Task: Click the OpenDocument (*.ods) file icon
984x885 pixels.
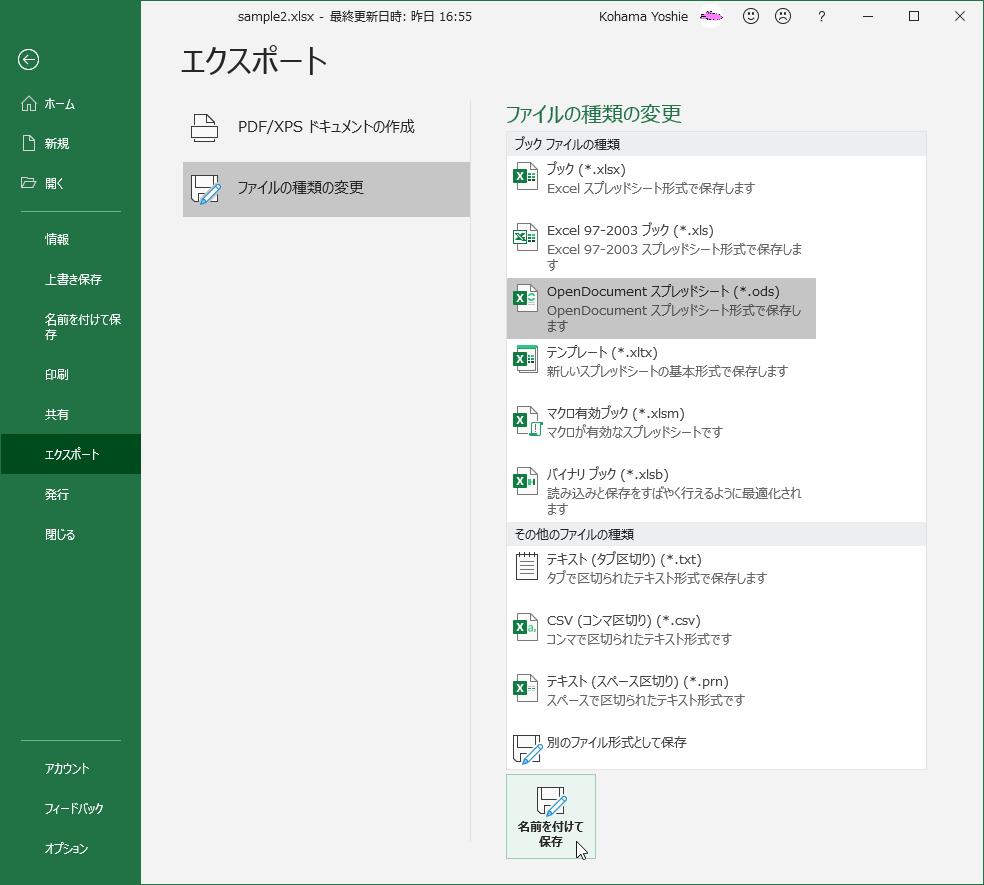Action: point(526,298)
